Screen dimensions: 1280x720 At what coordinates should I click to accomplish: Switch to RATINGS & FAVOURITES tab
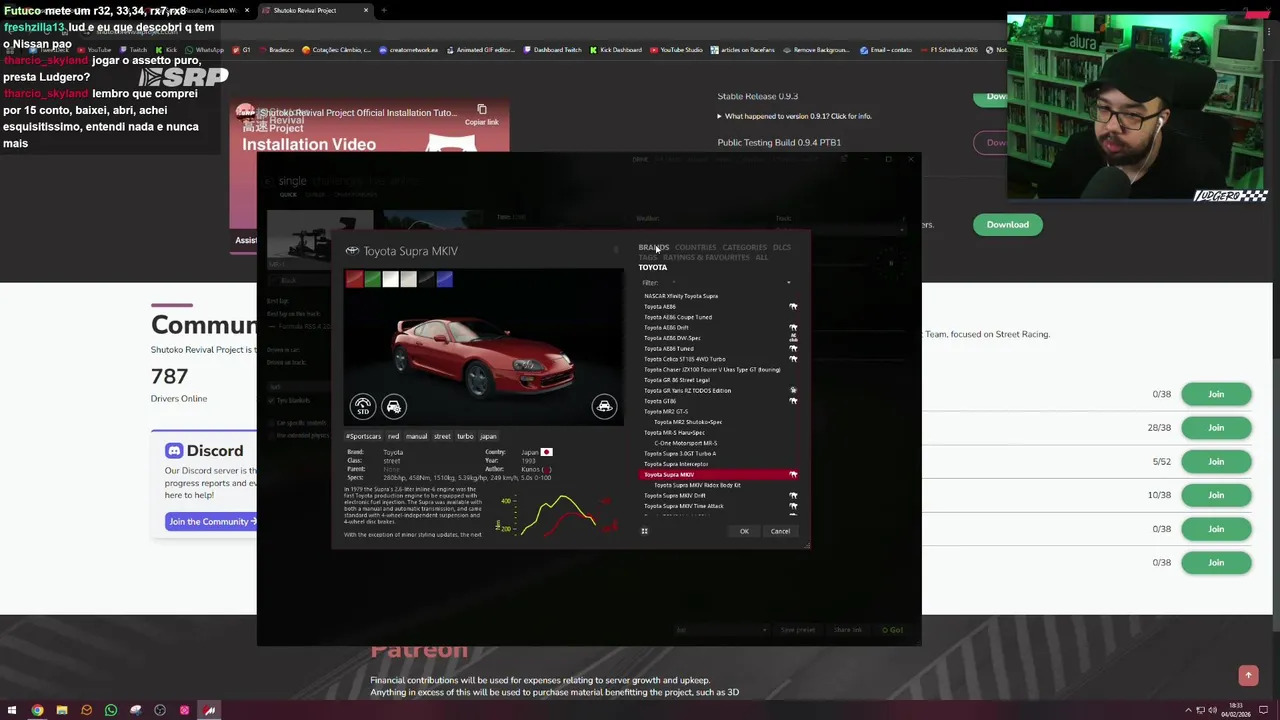pyautogui.click(x=706, y=257)
